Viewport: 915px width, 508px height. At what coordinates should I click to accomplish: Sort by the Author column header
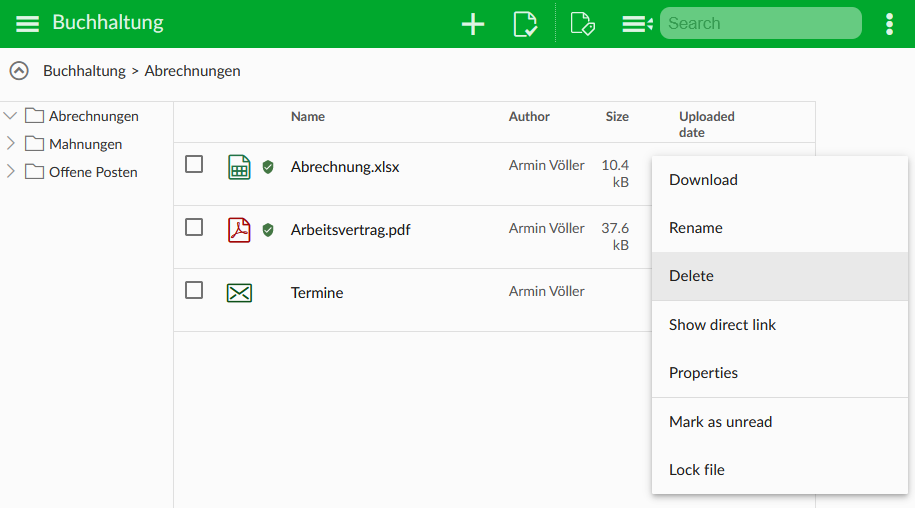tap(529, 117)
